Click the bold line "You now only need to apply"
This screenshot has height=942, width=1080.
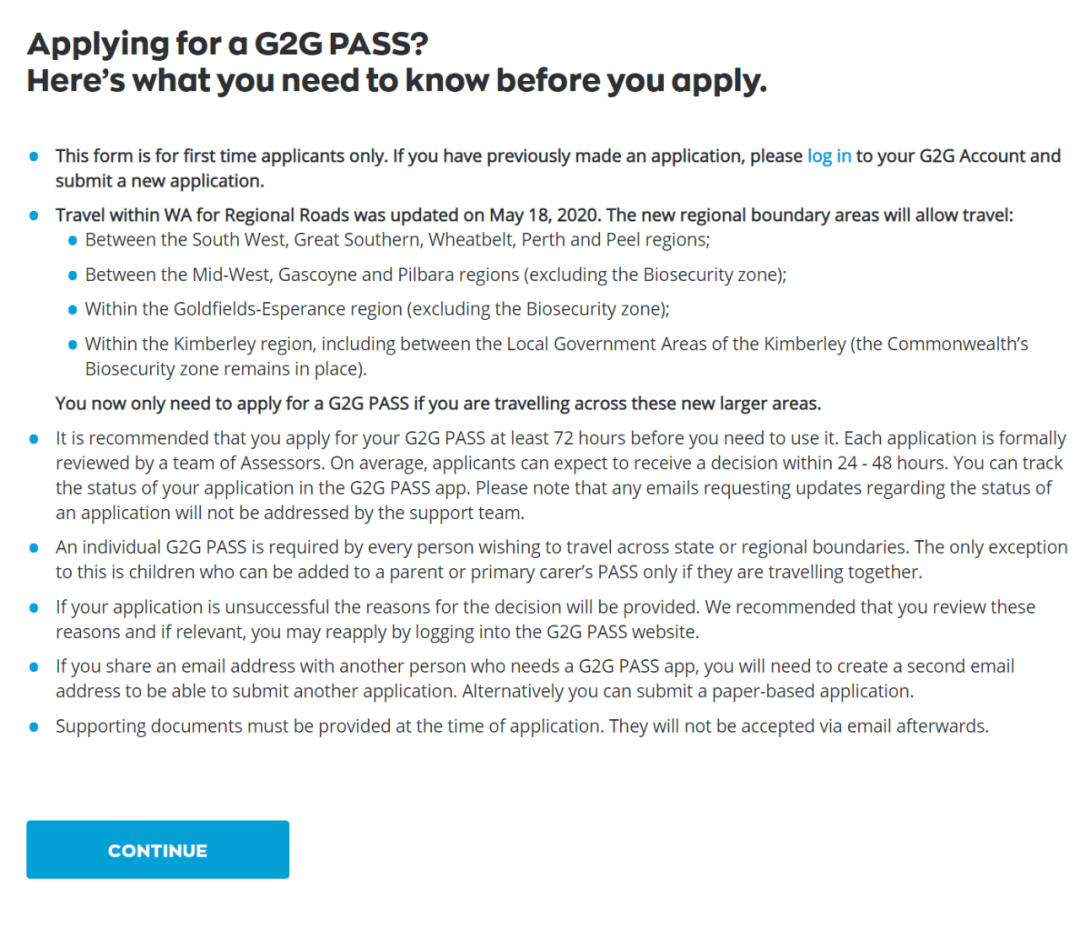point(438,404)
